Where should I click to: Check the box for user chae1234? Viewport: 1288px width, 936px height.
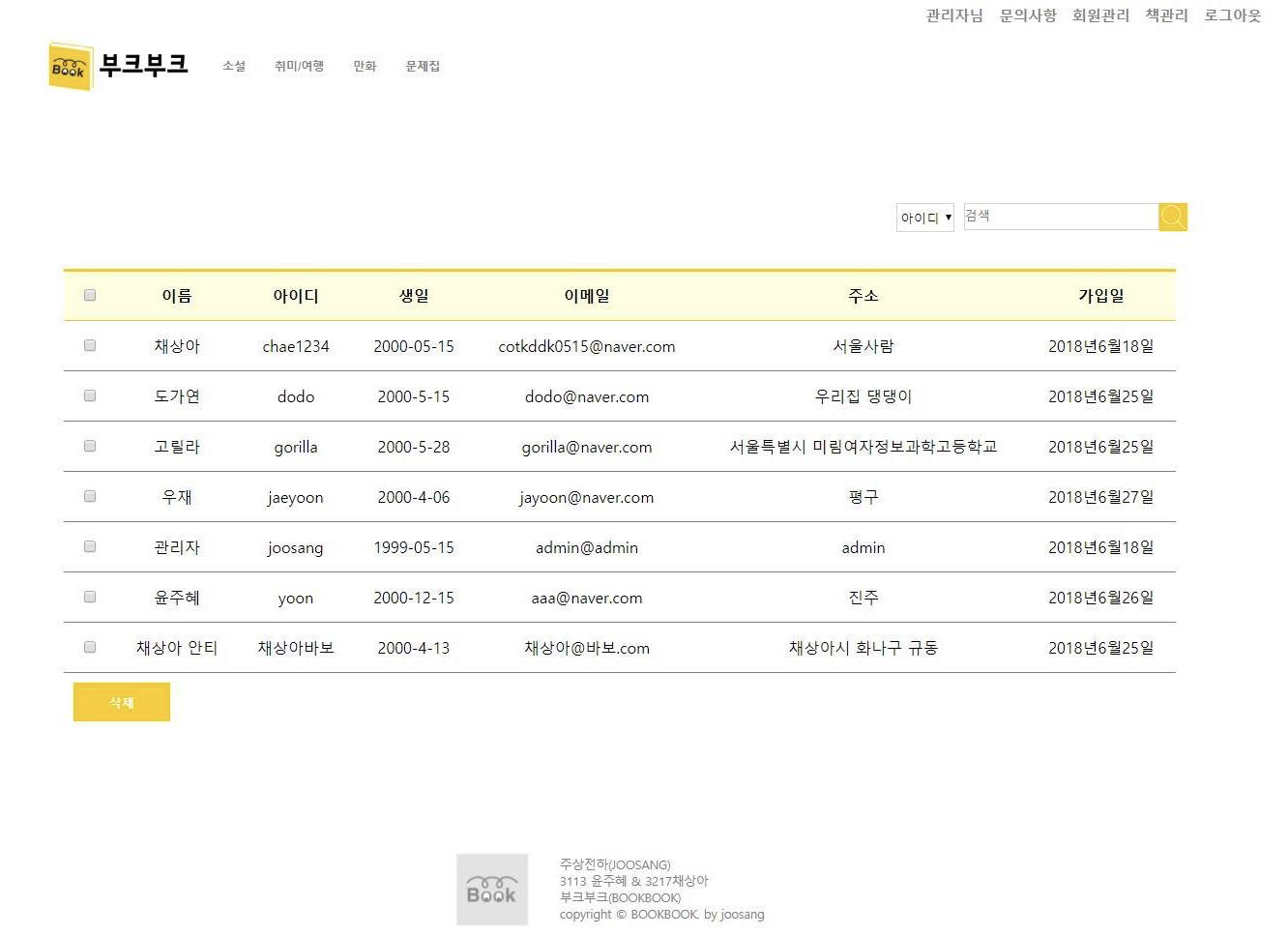pos(90,345)
